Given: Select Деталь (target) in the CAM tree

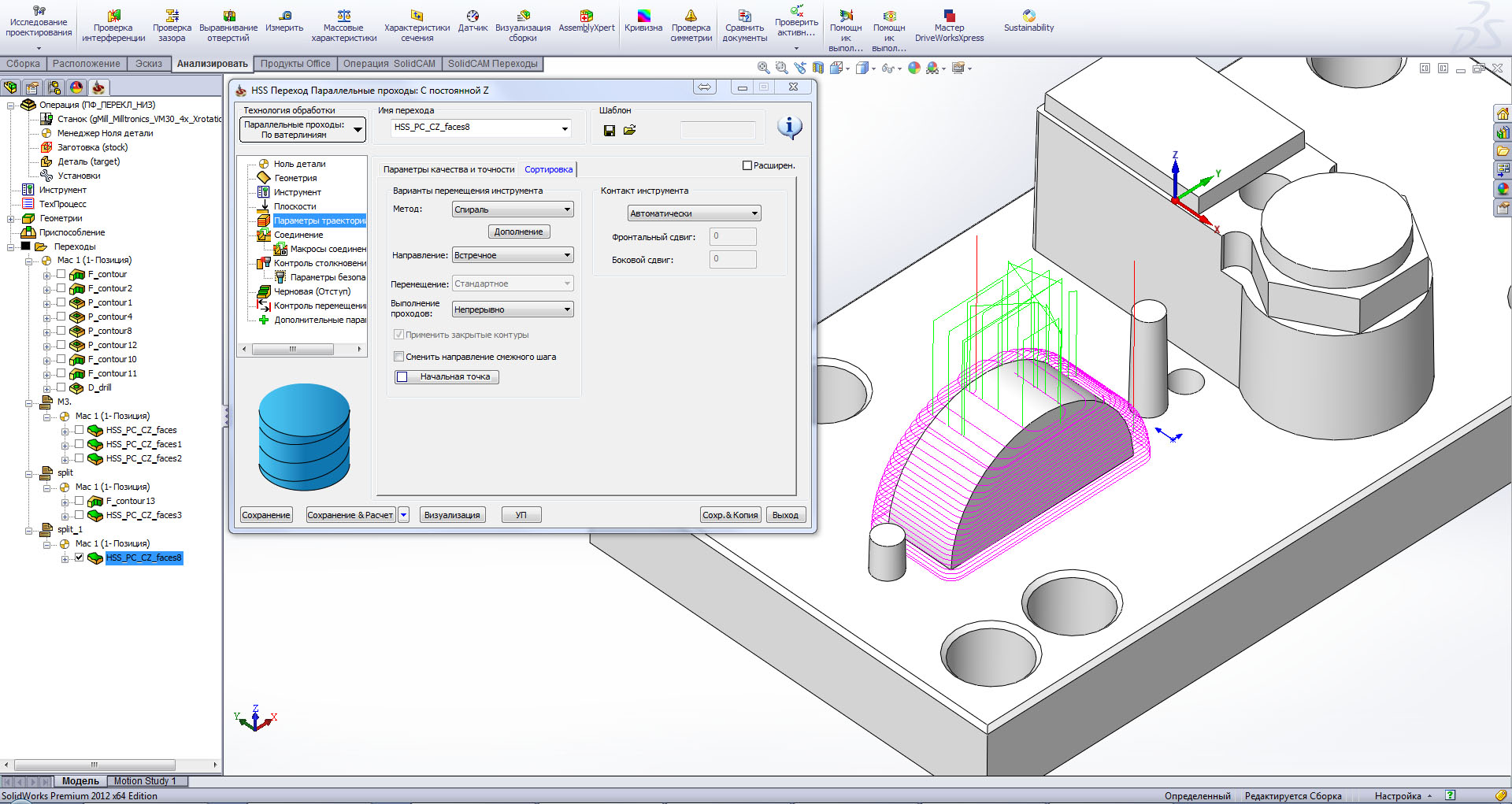Looking at the screenshot, I should point(89,161).
